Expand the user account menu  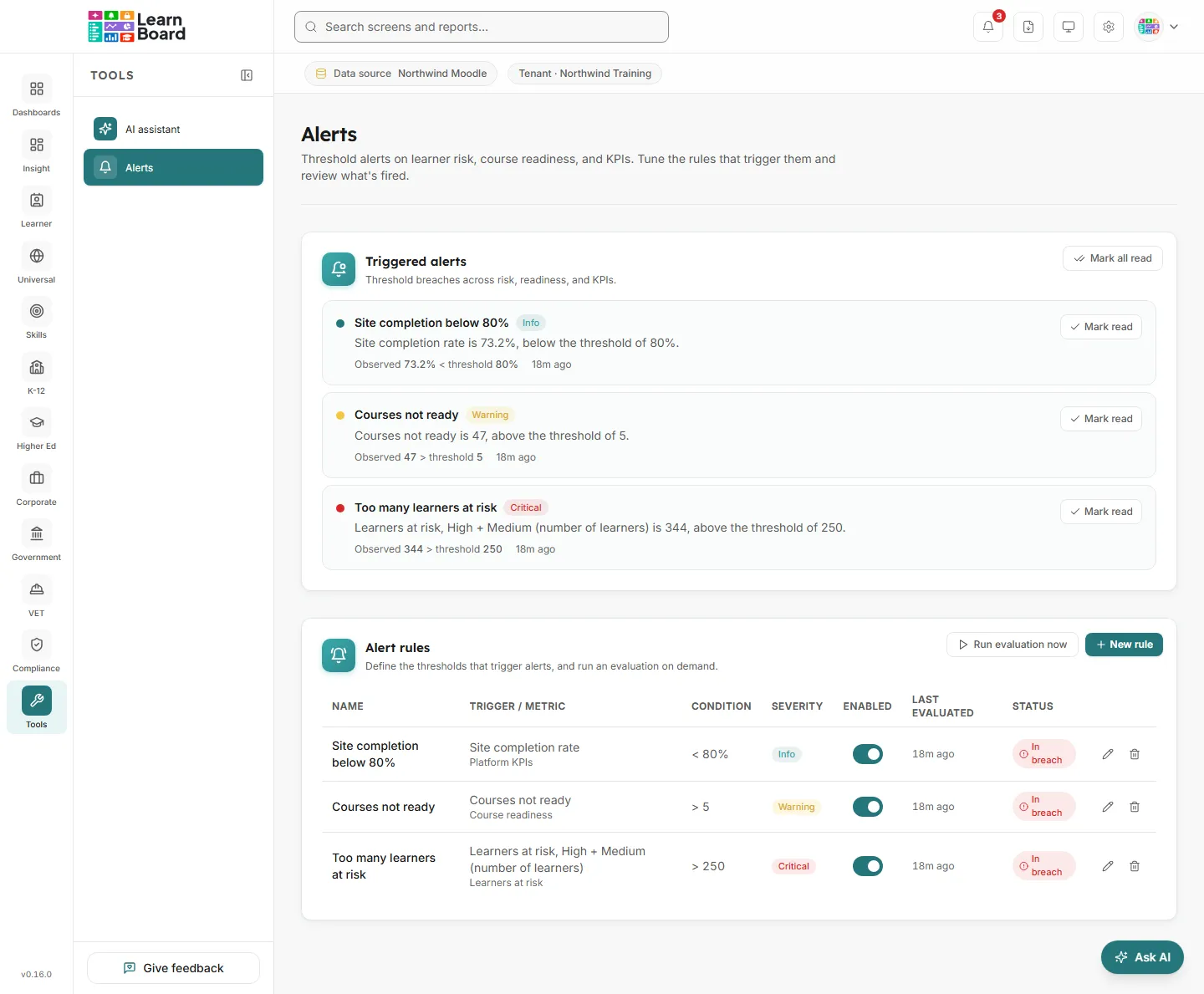click(x=1157, y=27)
